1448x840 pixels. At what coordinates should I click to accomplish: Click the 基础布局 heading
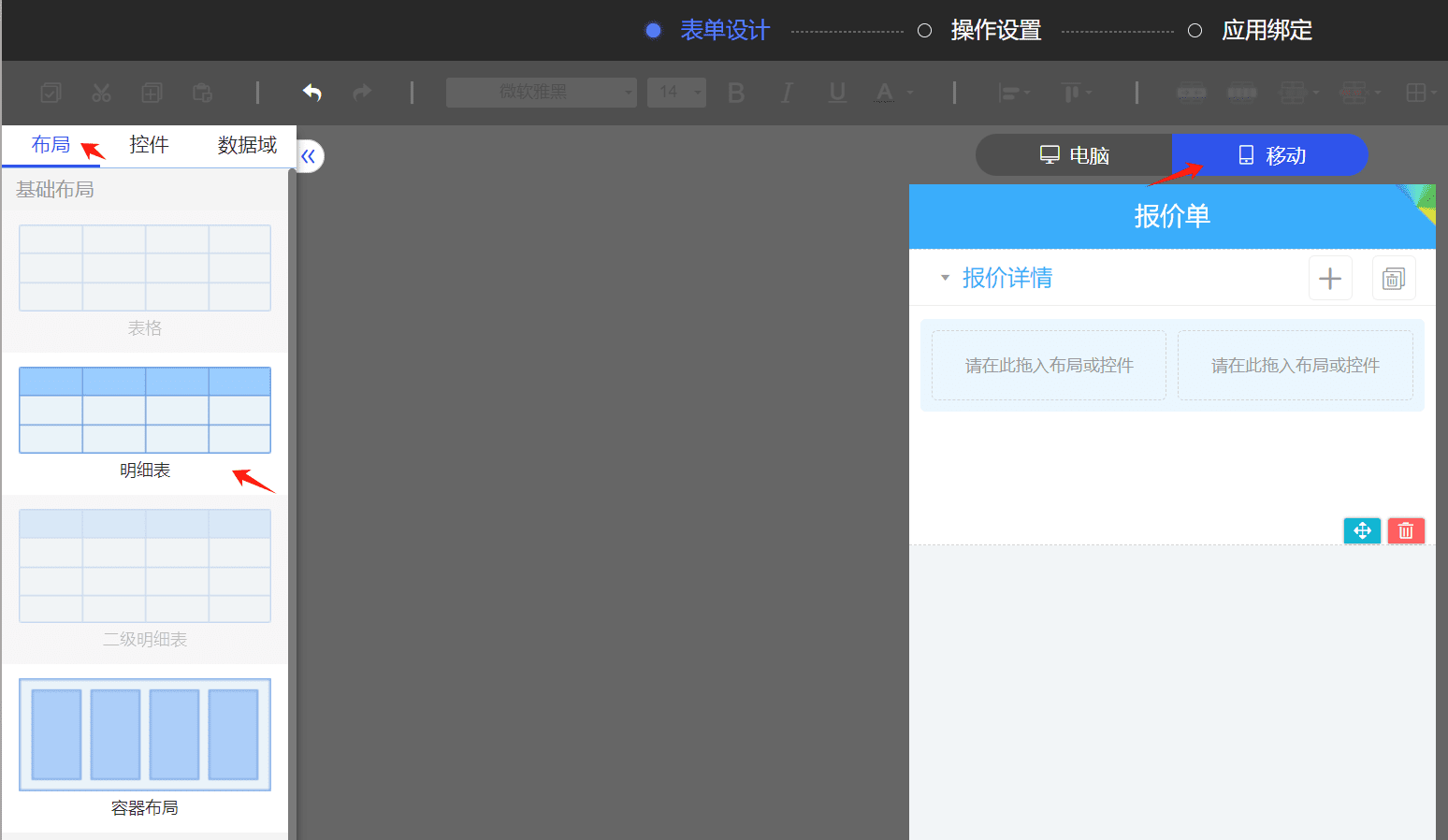coord(55,190)
